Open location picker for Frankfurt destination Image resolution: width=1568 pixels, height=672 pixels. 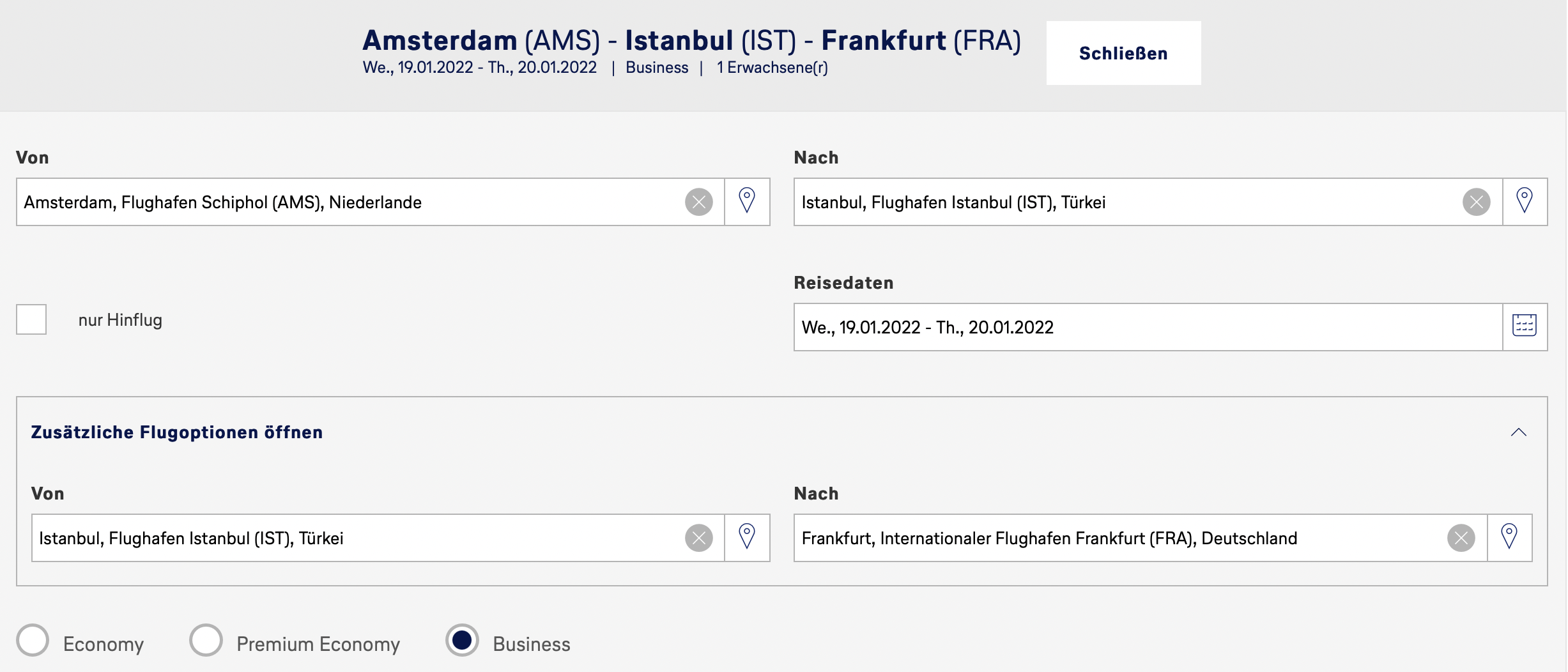[x=1509, y=537]
